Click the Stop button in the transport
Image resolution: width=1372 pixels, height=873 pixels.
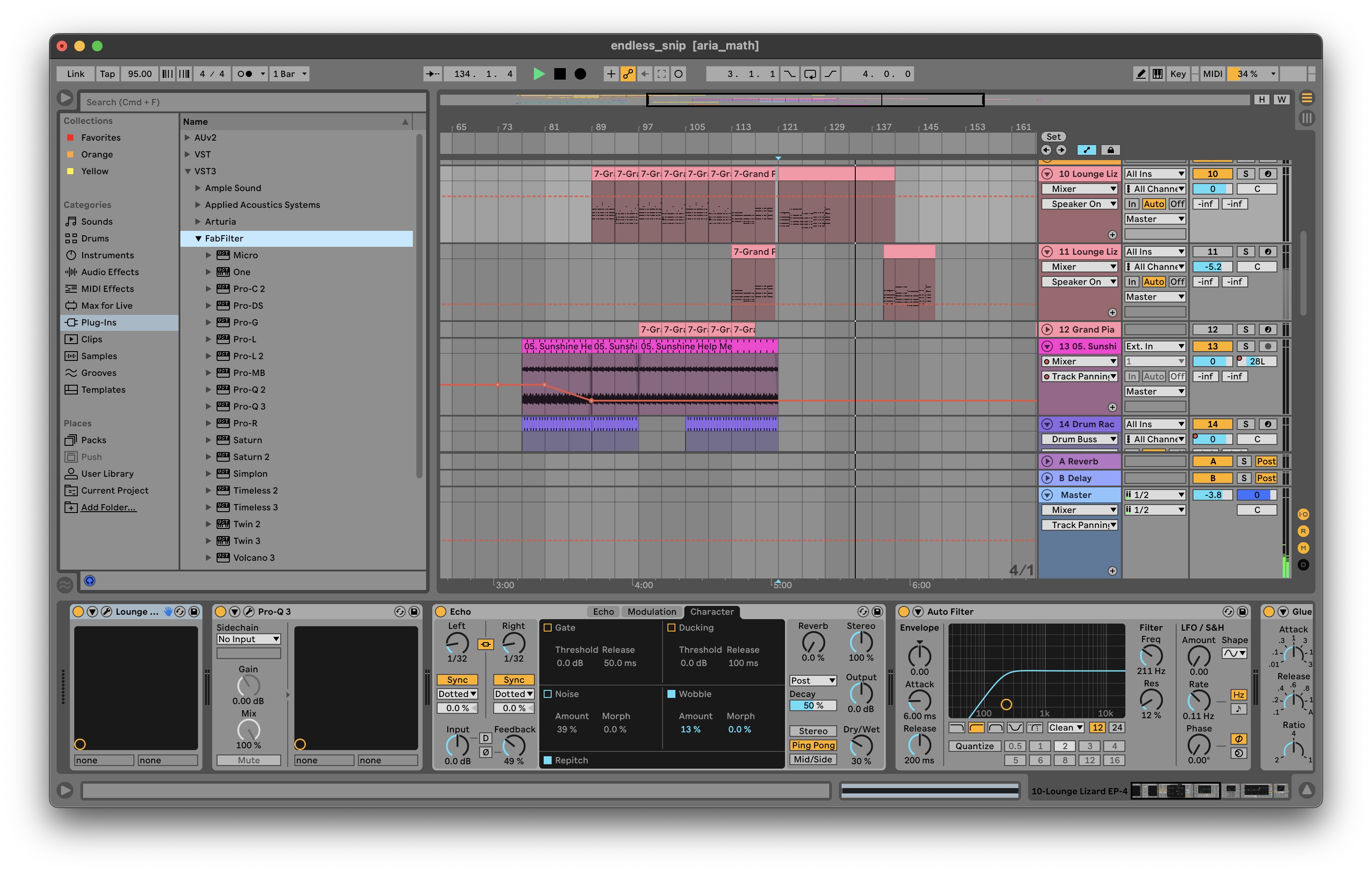(560, 73)
